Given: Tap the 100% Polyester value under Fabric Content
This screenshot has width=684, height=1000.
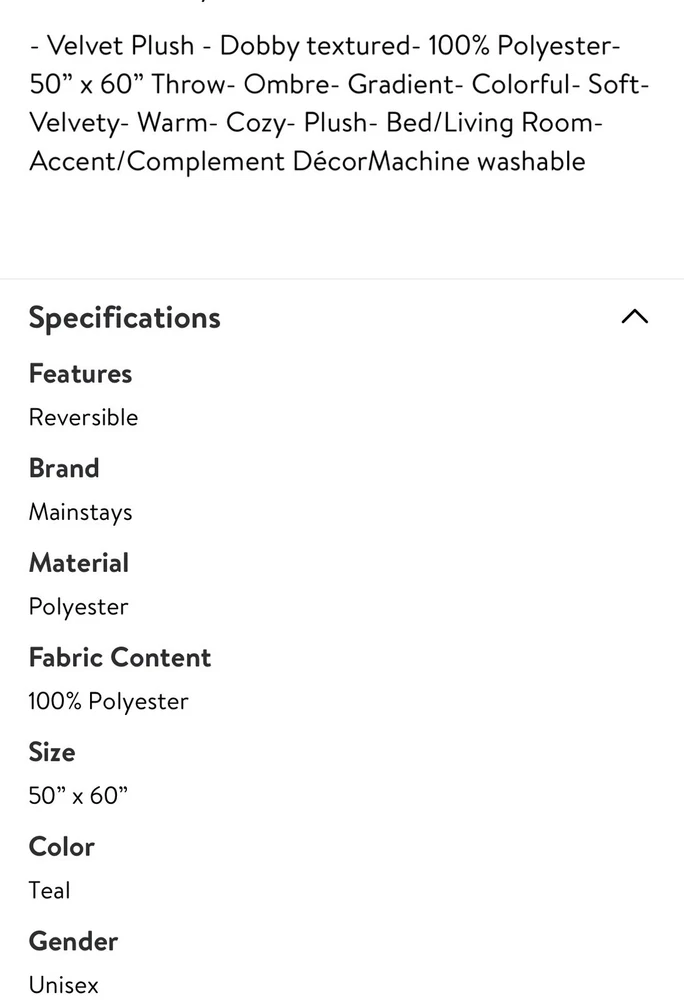Looking at the screenshot, I should (x=108, y=701).
